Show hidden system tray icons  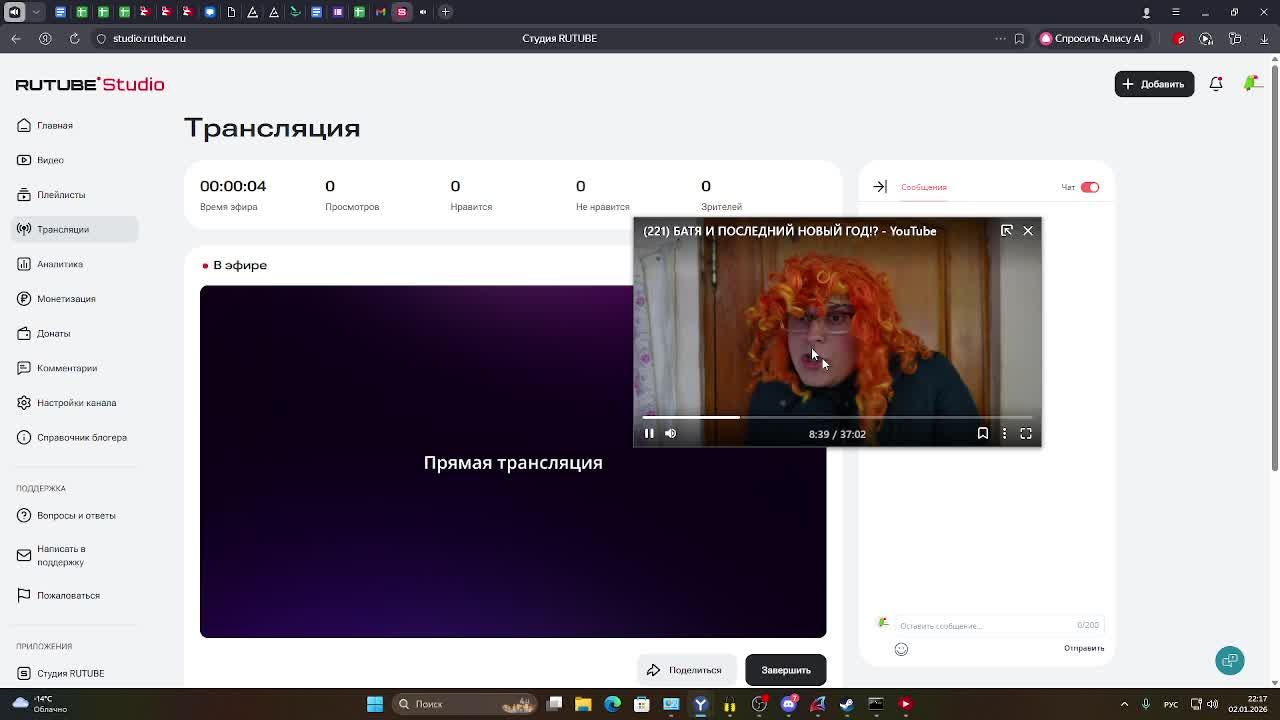point(1125,704)
